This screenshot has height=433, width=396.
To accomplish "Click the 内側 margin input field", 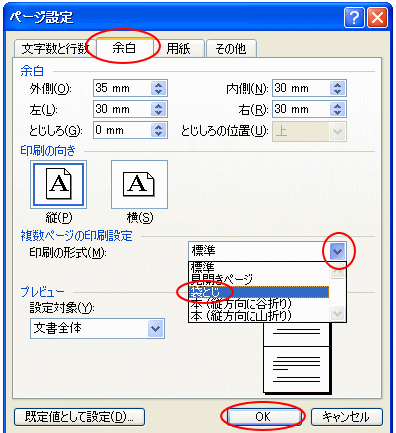I will [301, 88].
